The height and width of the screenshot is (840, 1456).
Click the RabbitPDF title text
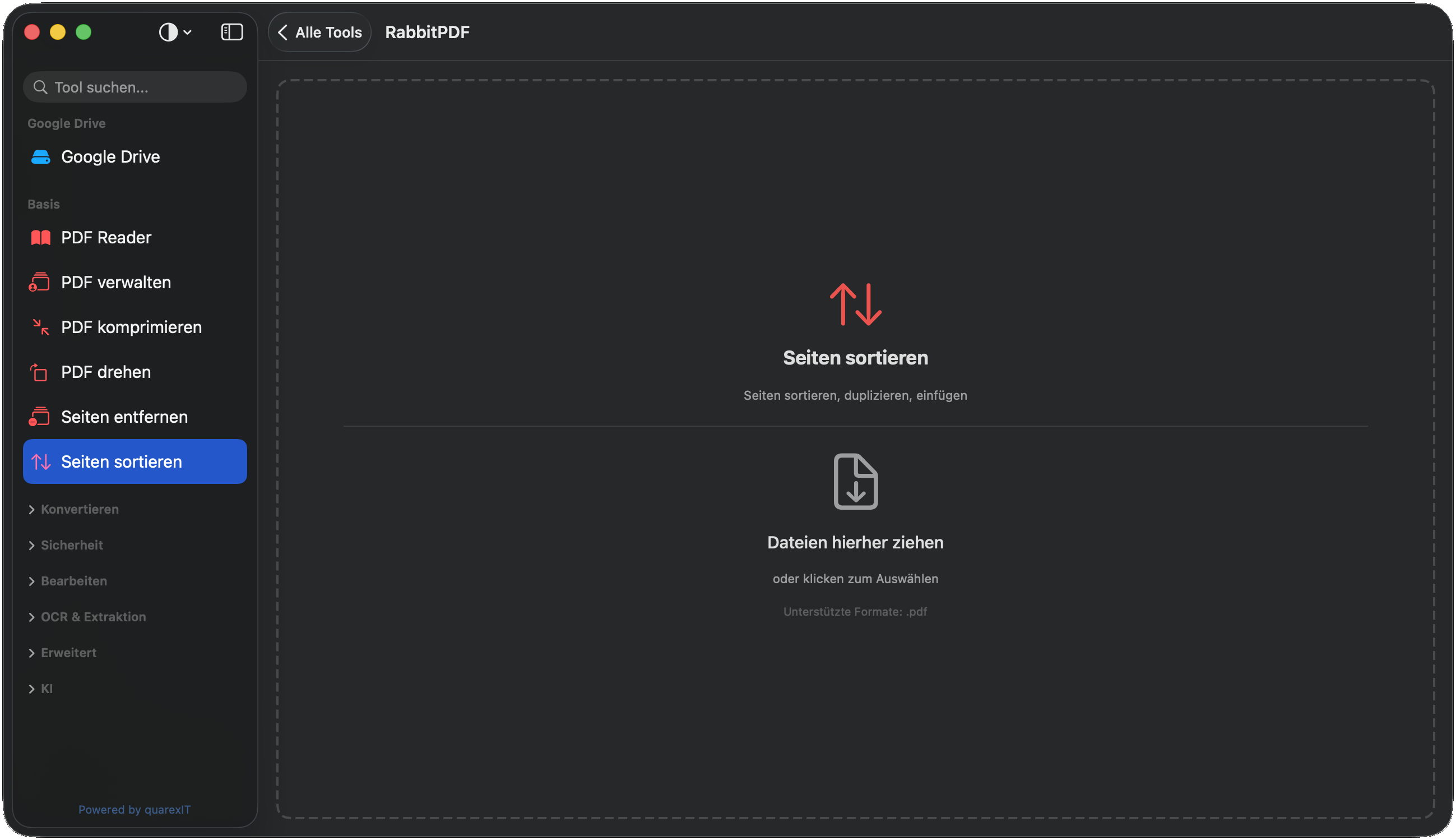point(427,33)
